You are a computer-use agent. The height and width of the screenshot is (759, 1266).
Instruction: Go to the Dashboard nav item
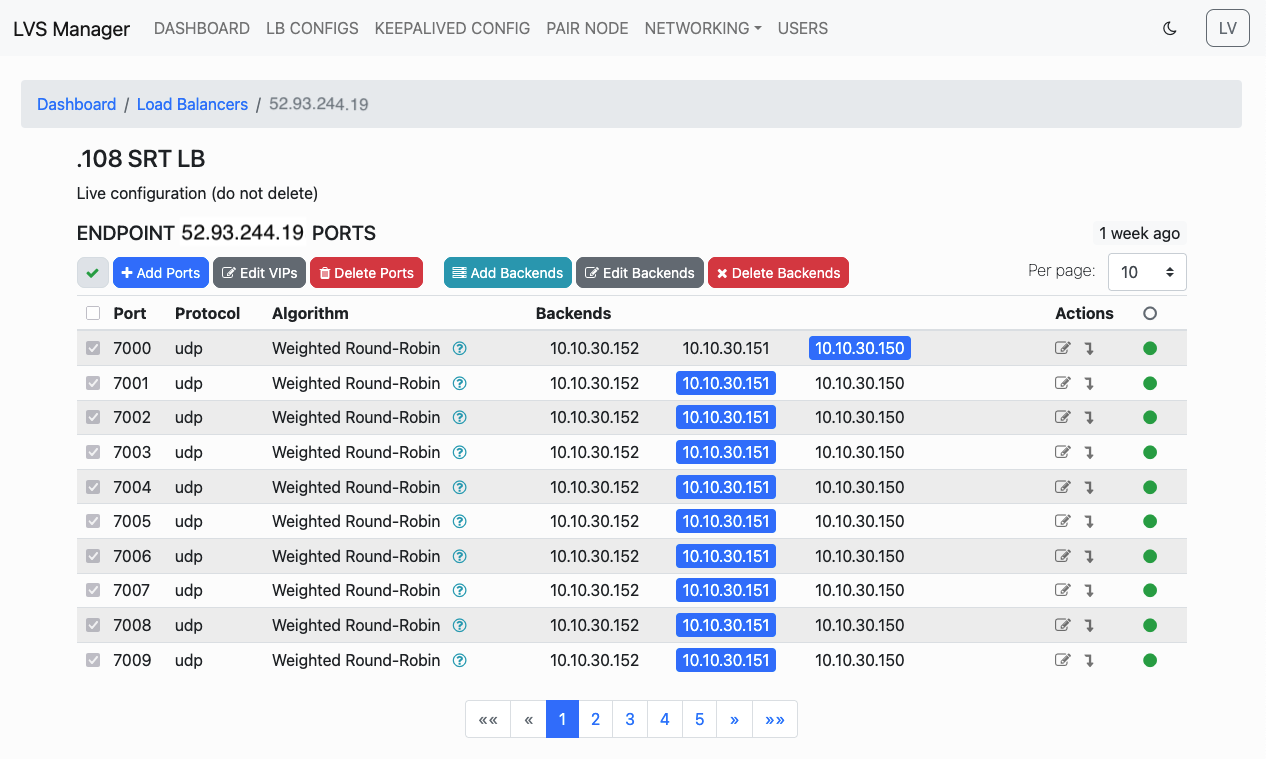coord(202,28)
